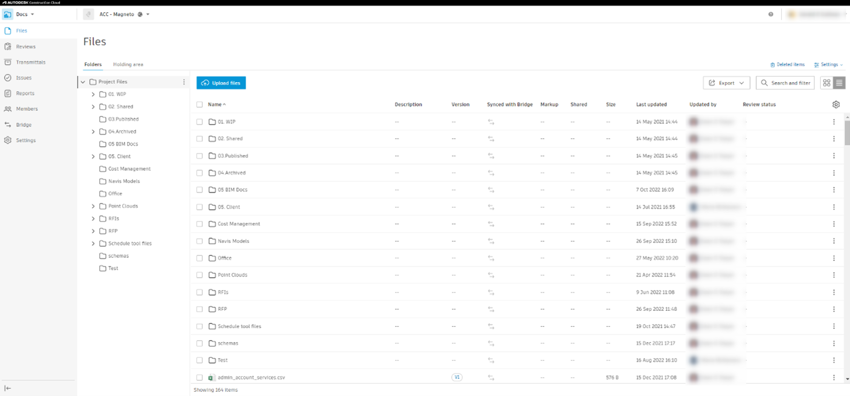Check the 03.Published folder checkbox
The width and height of the screenshot is (850, 396).
point(199,156)
